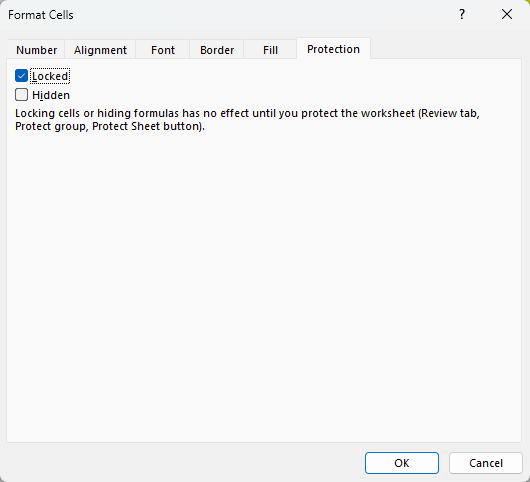This screenshot has width=530, height=482.
Task: Open the Alignment tab
Action: click(x=100, y=50)
